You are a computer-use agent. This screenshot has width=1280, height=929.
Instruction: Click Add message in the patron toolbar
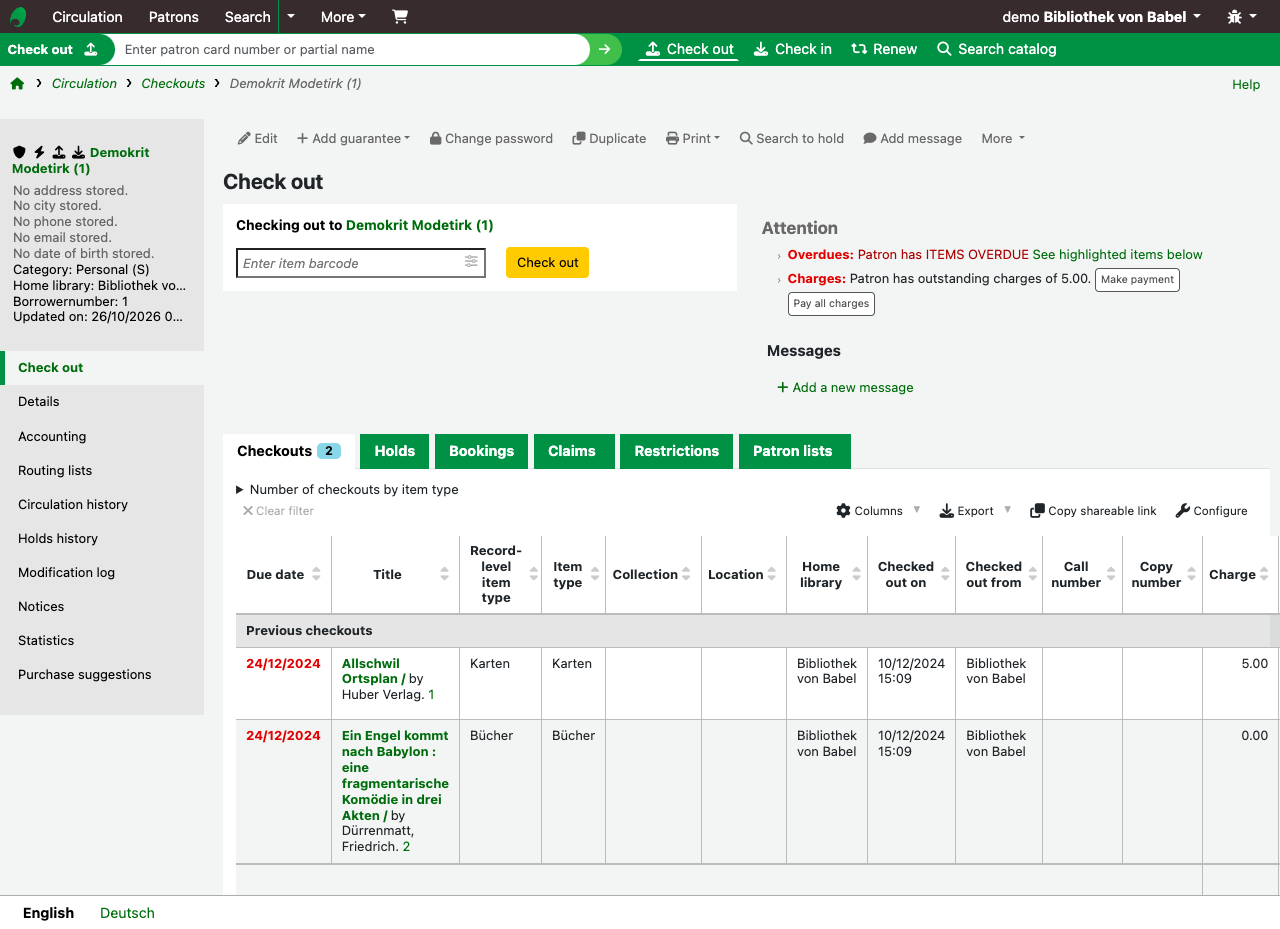[x=913, y=139]
